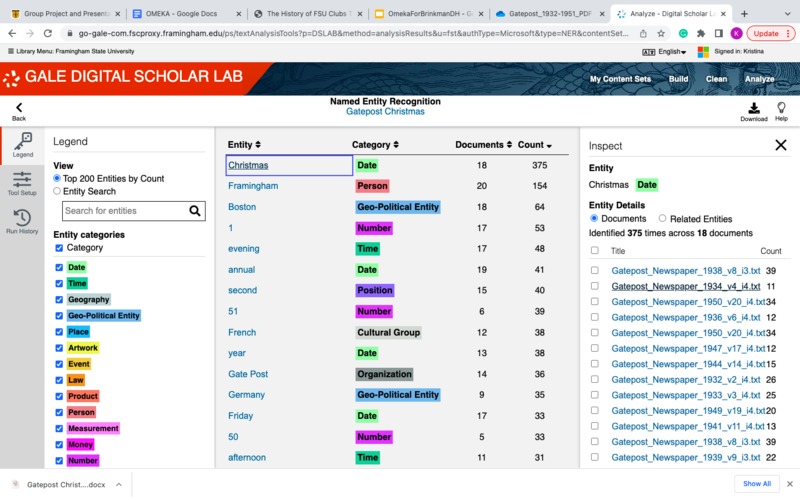The height and width of the screenshot is (500, 800).
Task: Open the Legend sidebar panel
Action: [22, 145]
